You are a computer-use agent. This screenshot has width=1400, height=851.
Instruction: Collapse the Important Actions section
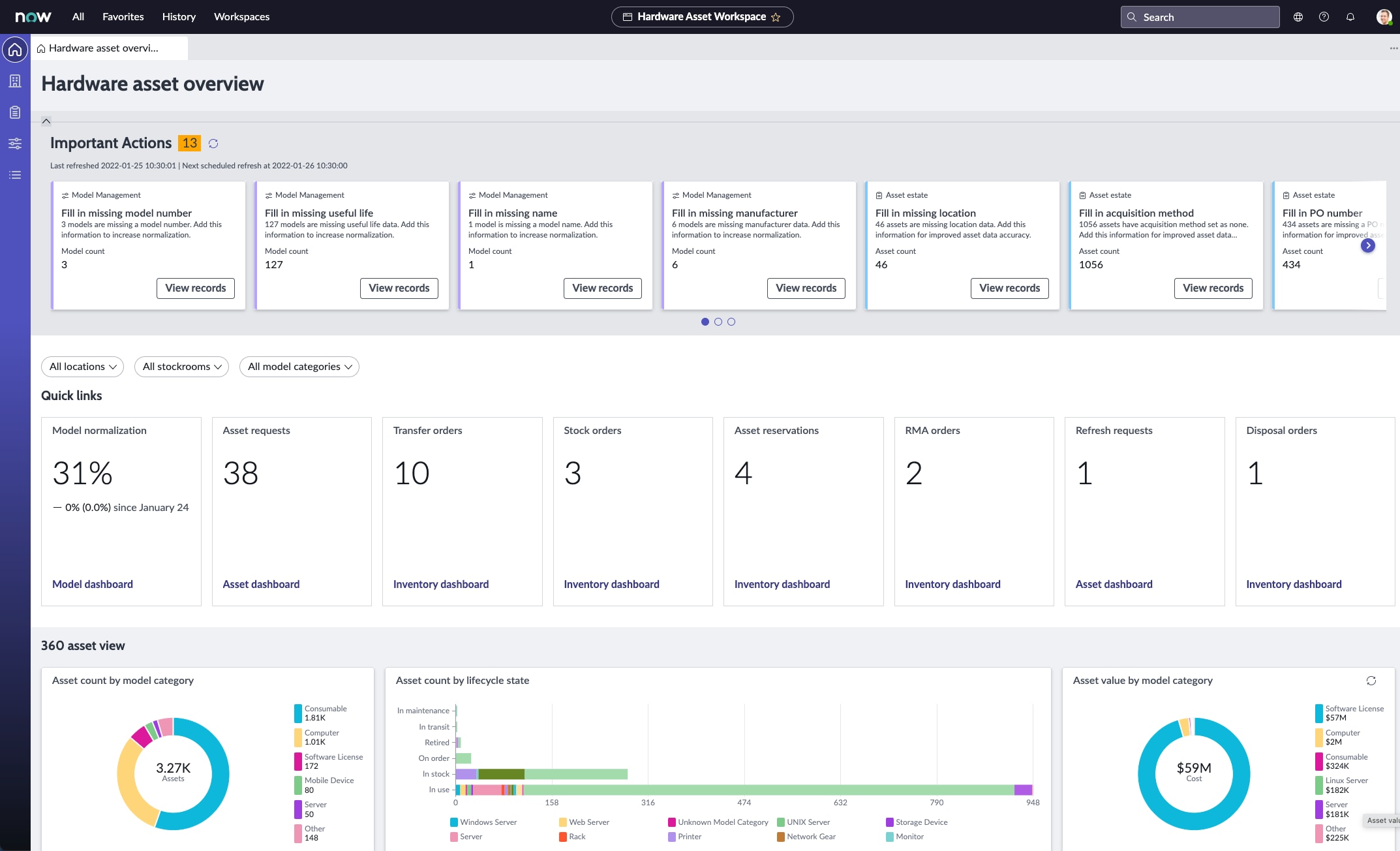tap(46, 121)
